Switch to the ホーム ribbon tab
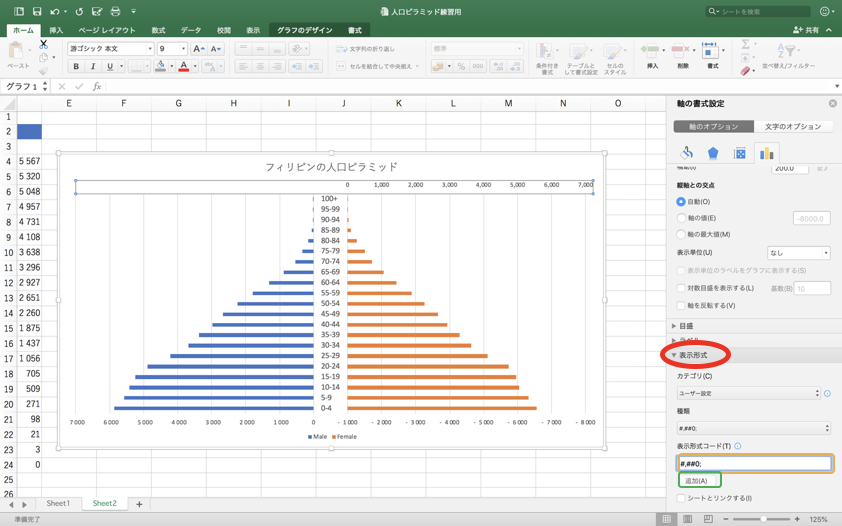This screenshot has width=842, height=526. 23,30
